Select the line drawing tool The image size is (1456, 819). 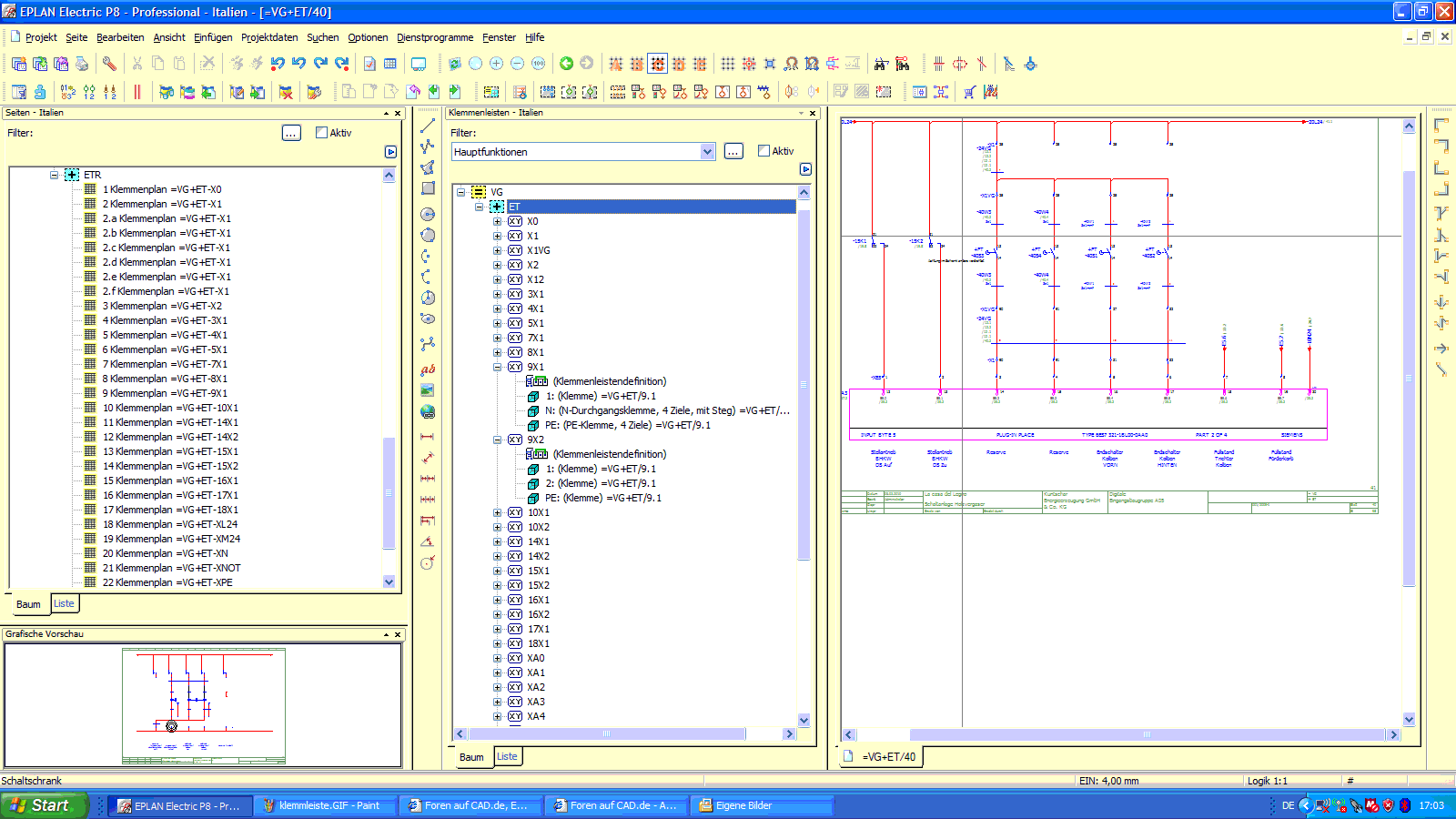(428, 126)
